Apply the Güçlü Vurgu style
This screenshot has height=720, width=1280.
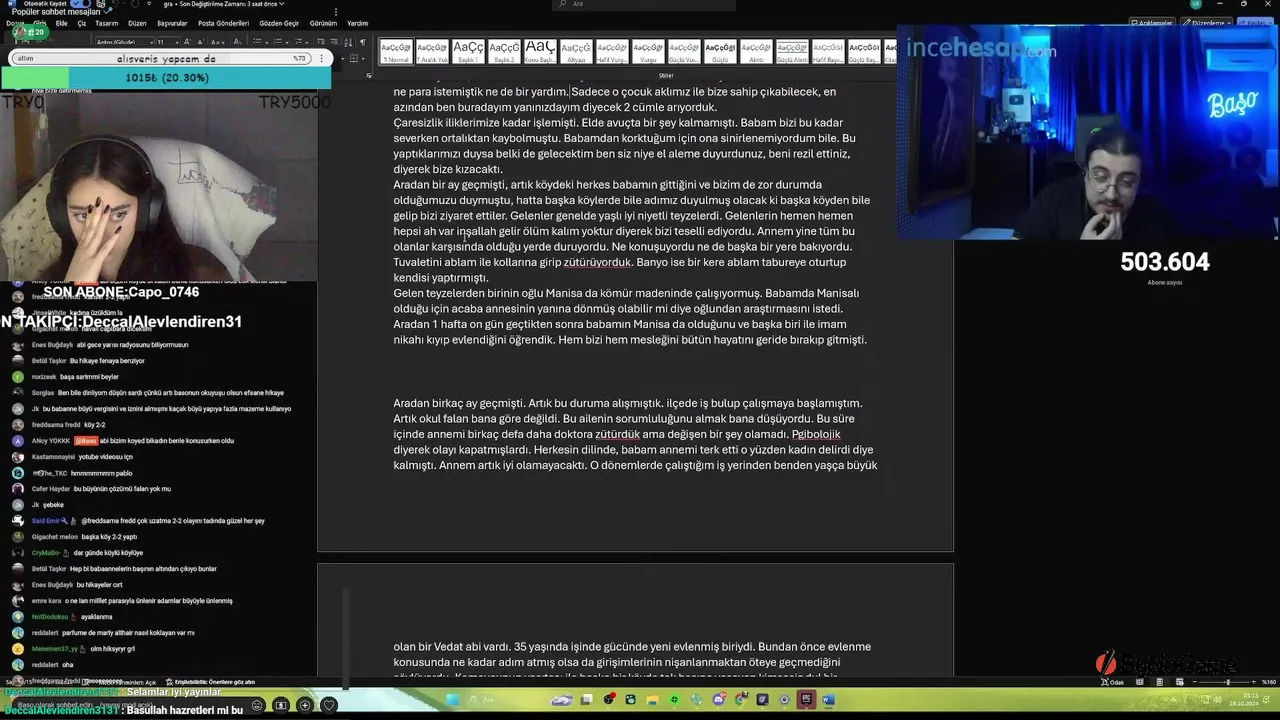[x=684, y=51]
